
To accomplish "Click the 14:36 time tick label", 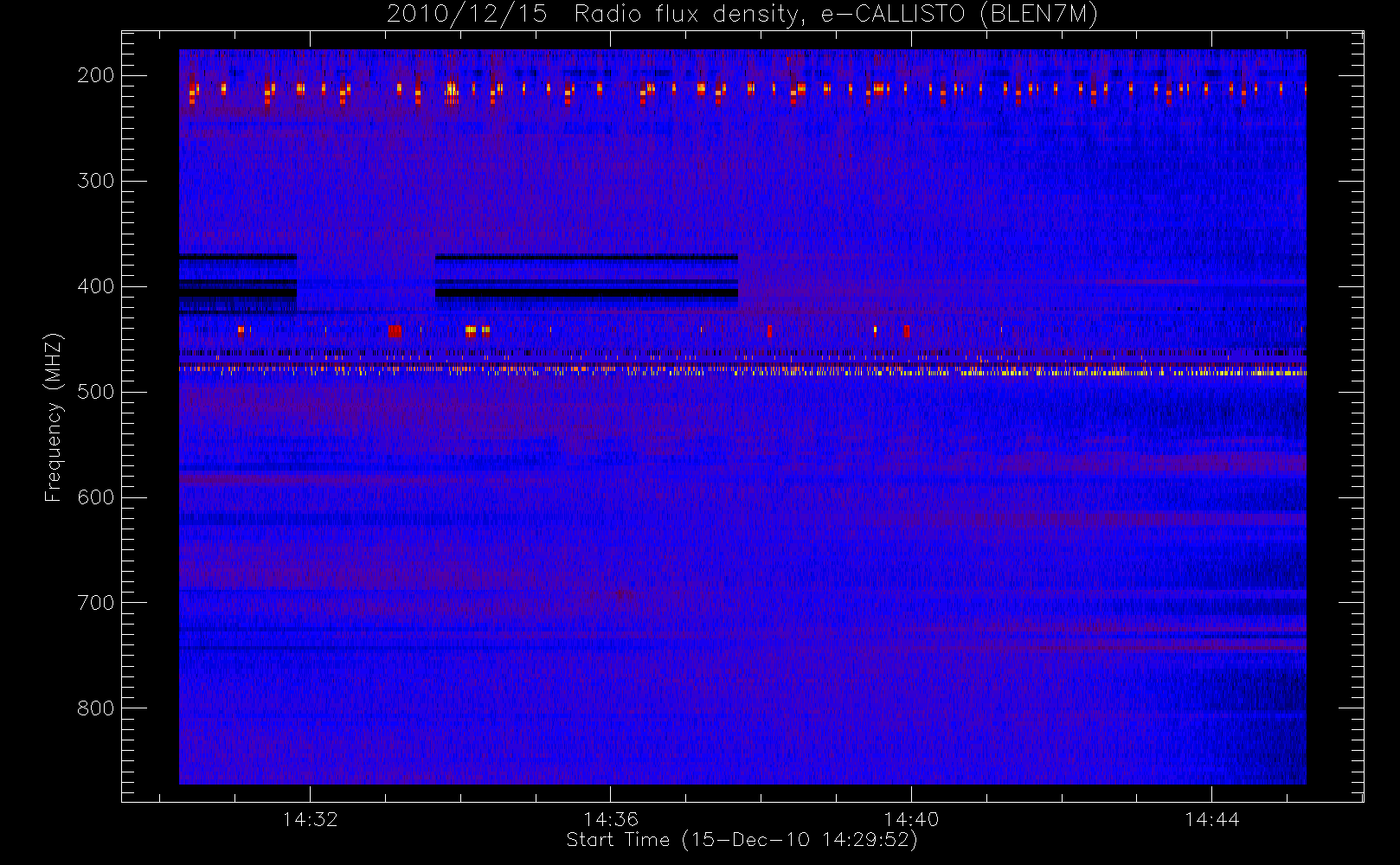I will [610, 819].
